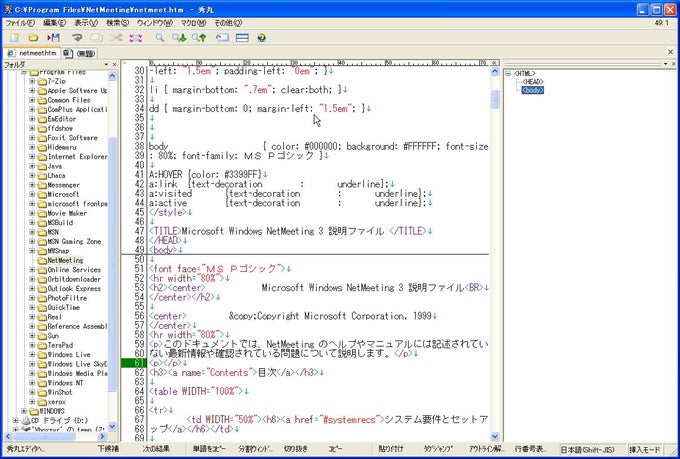The width and height of the screenshot is (680, 459).
Task: Open the ウィンドウ(W) menu
Action: pos(154,23)
